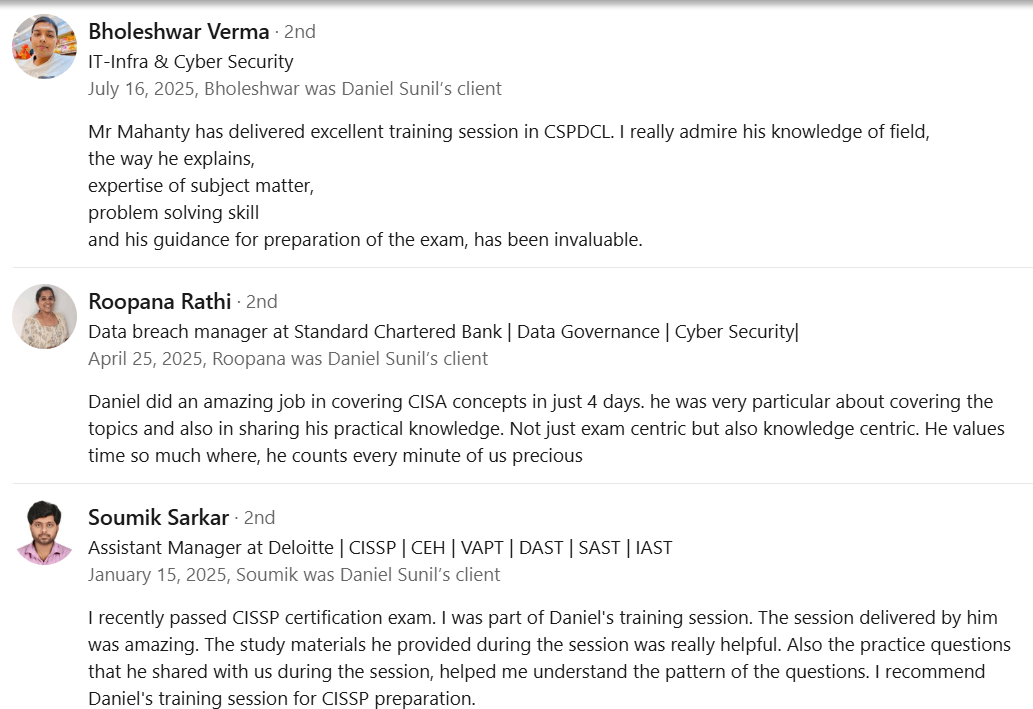Image resolution: width=1033 pixels, height=709 pixels.
Task: Select the IT-Infra & Cyber Security headline
Action: (x=190, y=61)
